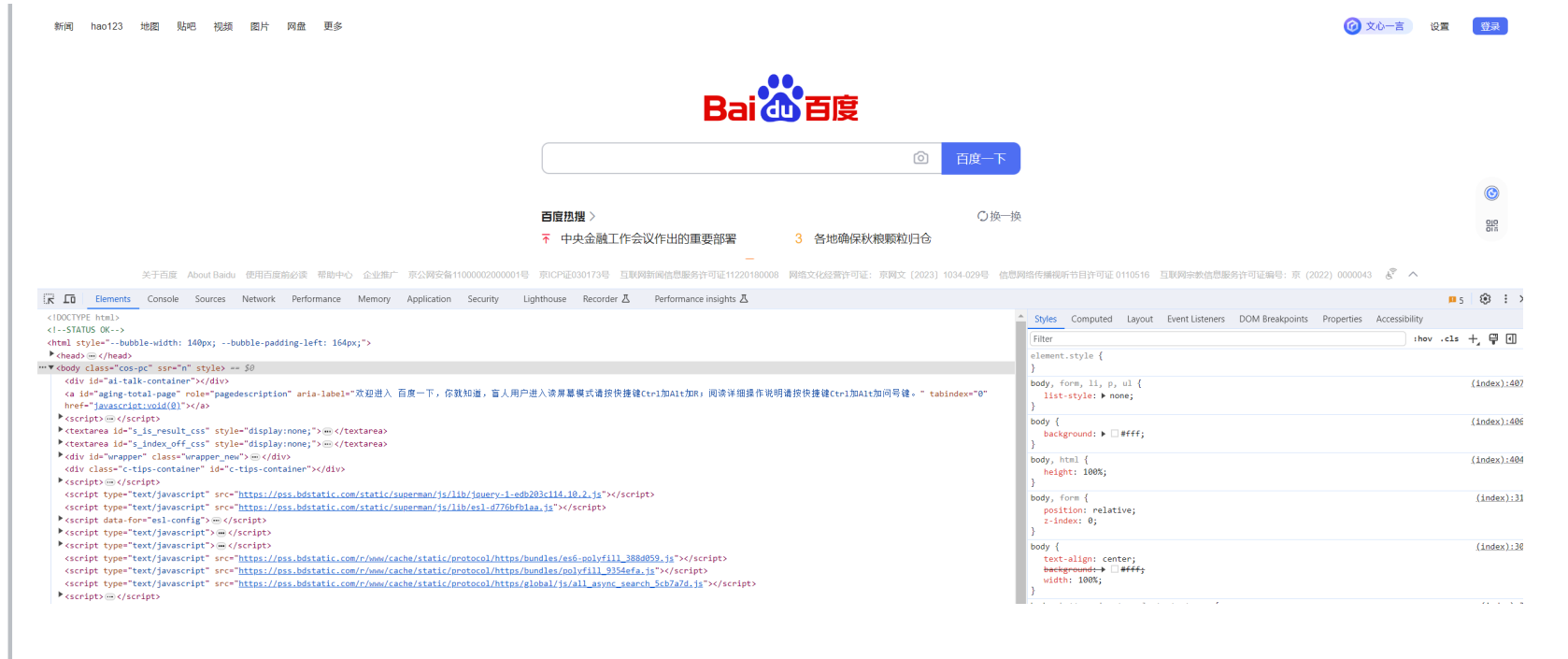Click the Elements panel vertical scrollbar

tap(1020, 456)
